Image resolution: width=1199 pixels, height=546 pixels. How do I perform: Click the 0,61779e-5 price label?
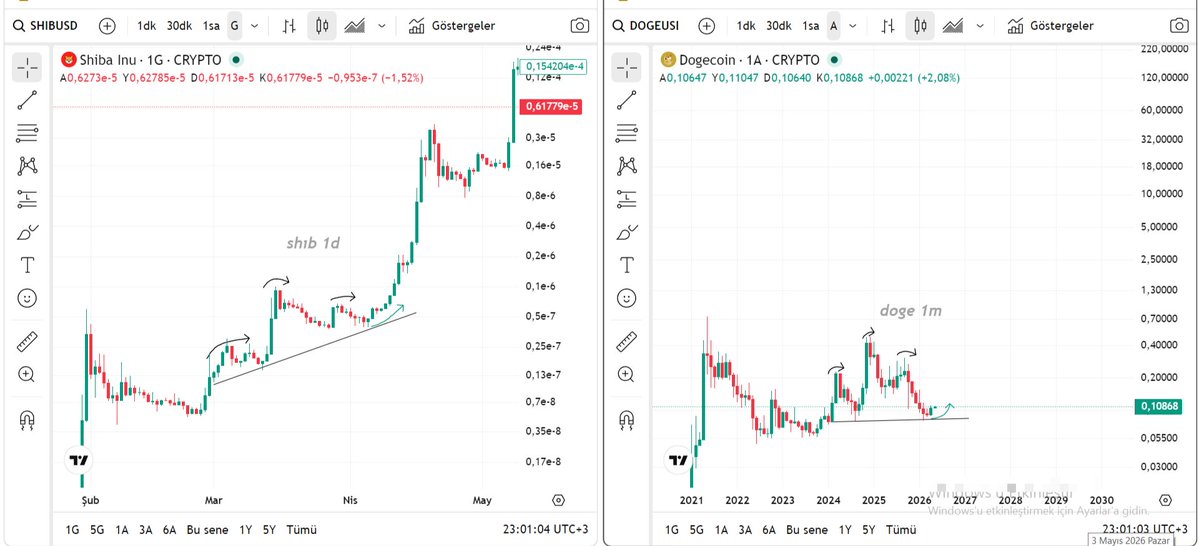coord(551,107)
